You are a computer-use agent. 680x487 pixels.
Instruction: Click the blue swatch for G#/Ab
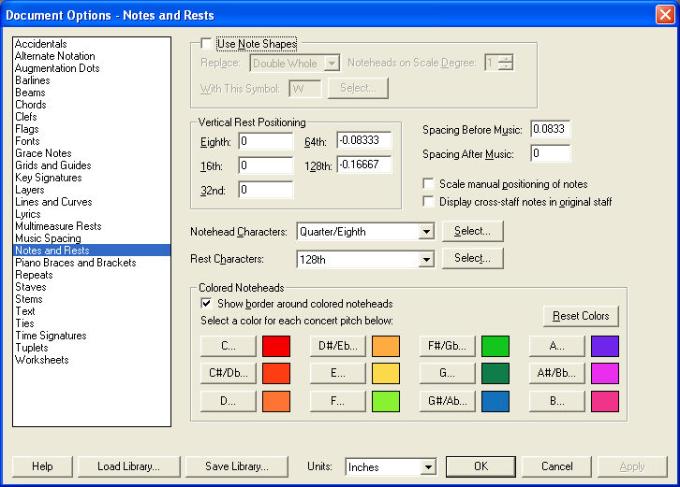pos(495,401)
